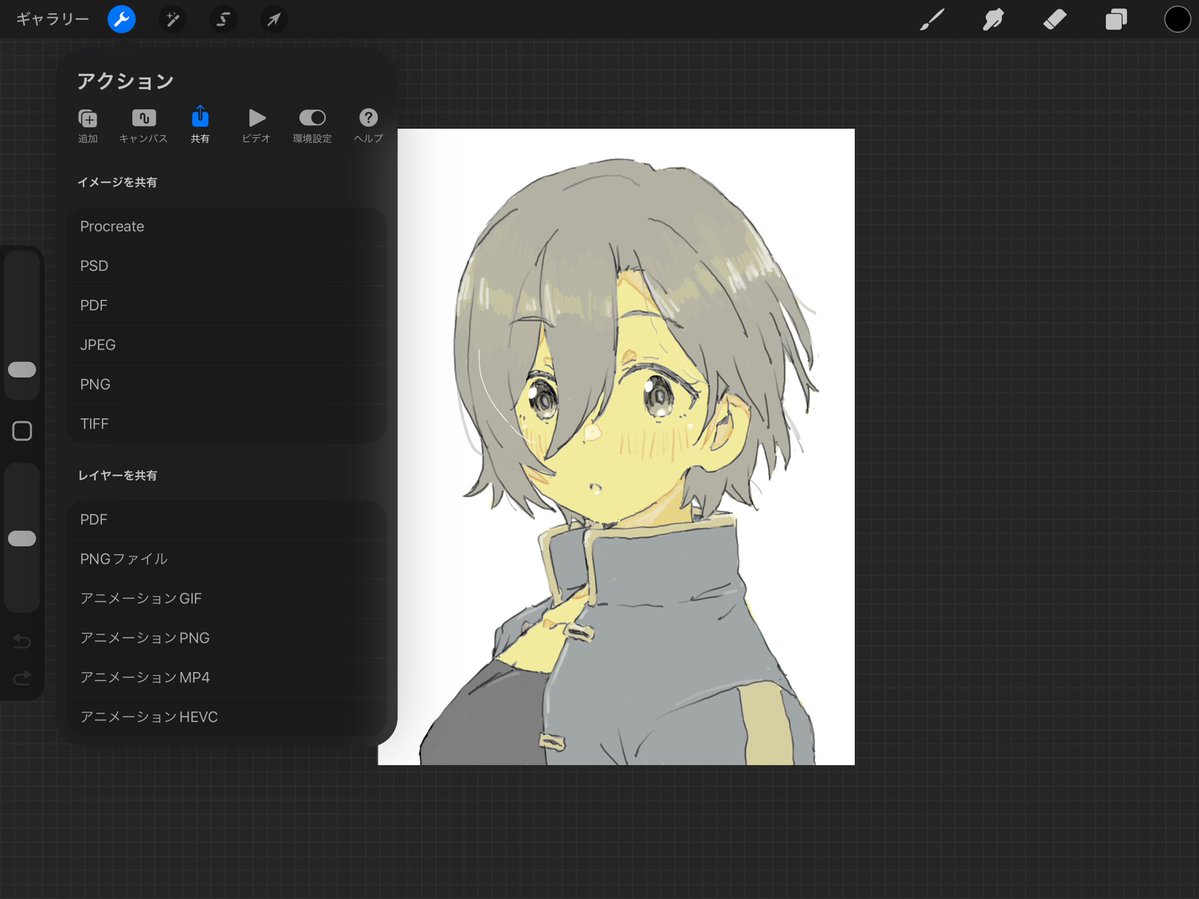
Task: Export the image as TIFF
Action: click(226, 424)
